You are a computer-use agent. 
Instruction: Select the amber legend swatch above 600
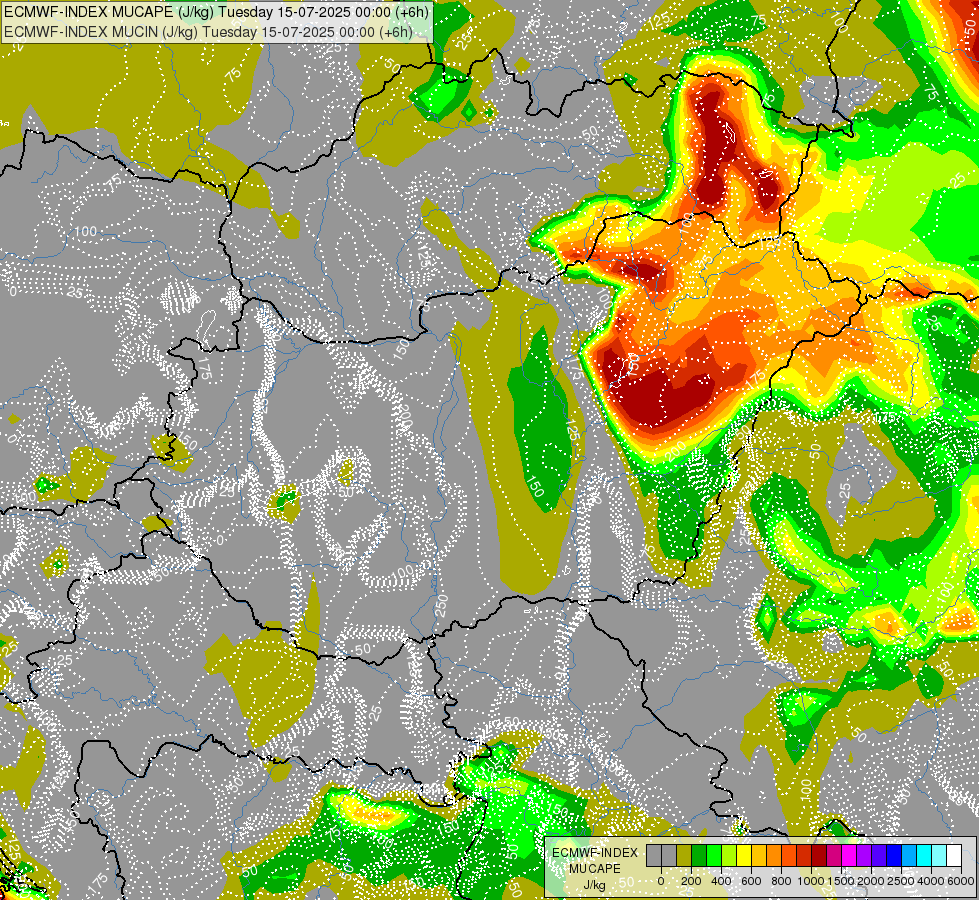pyautogui.click(x=759, y=856)
